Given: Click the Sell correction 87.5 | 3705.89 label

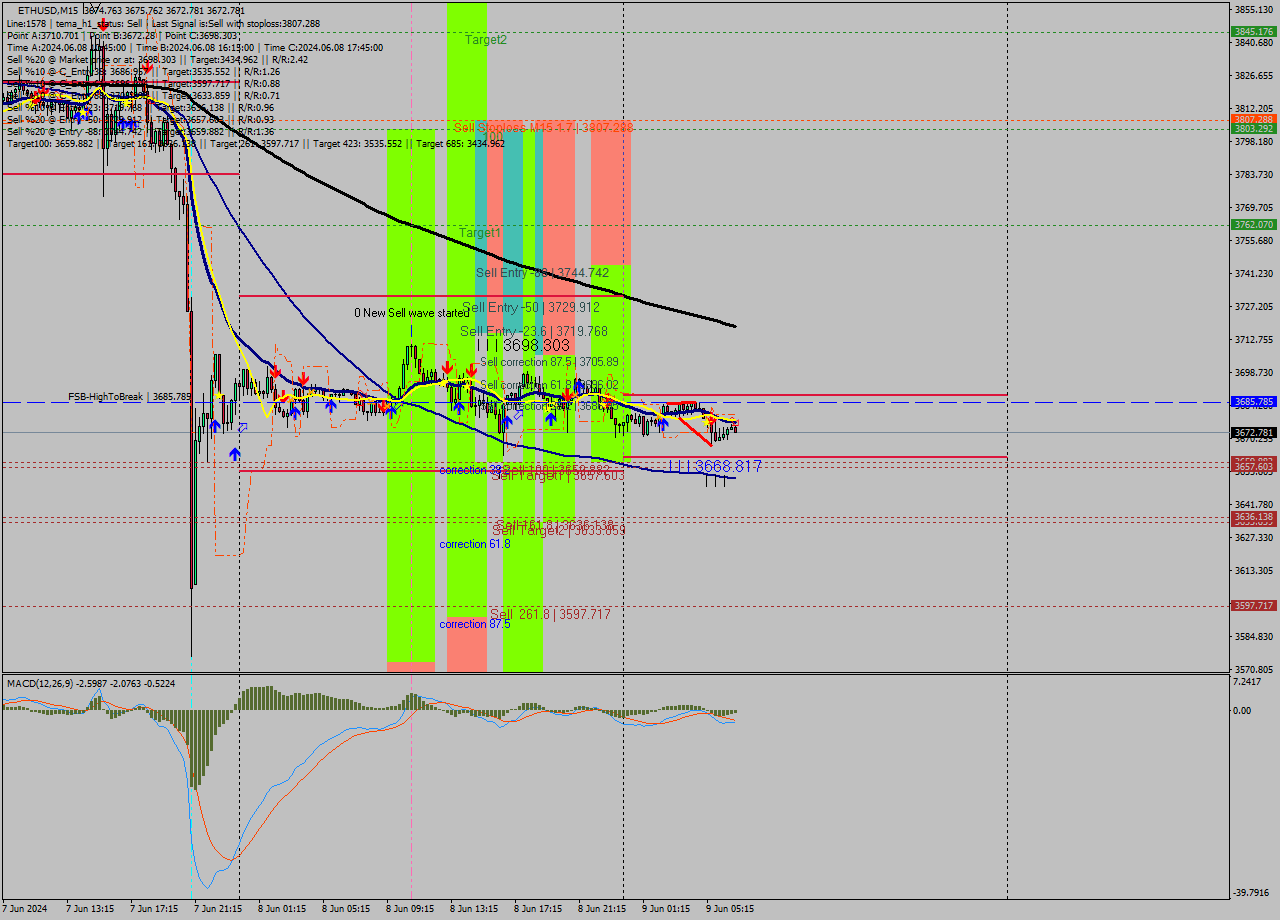Looking at the screenshot, I should click(x=549, y=362).
